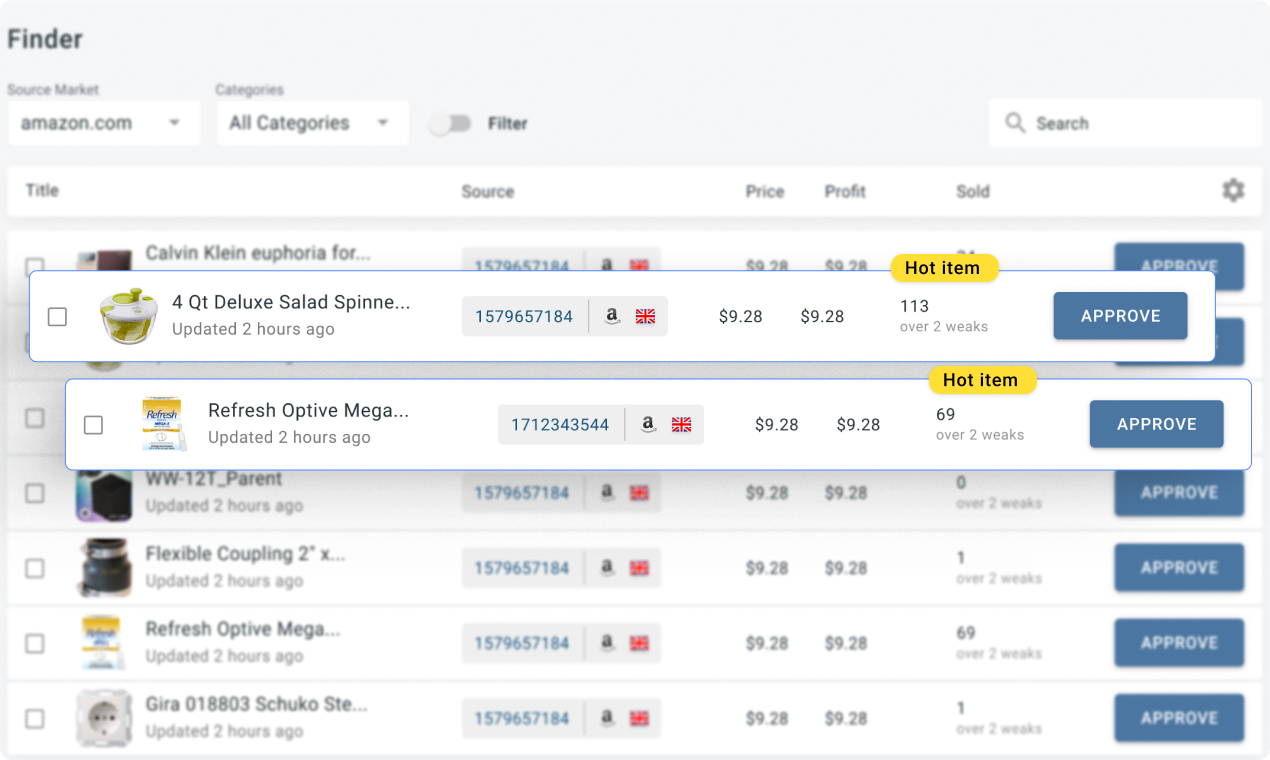Open the Flexible Coupling product thumbnail

click(x=104, y=567)
